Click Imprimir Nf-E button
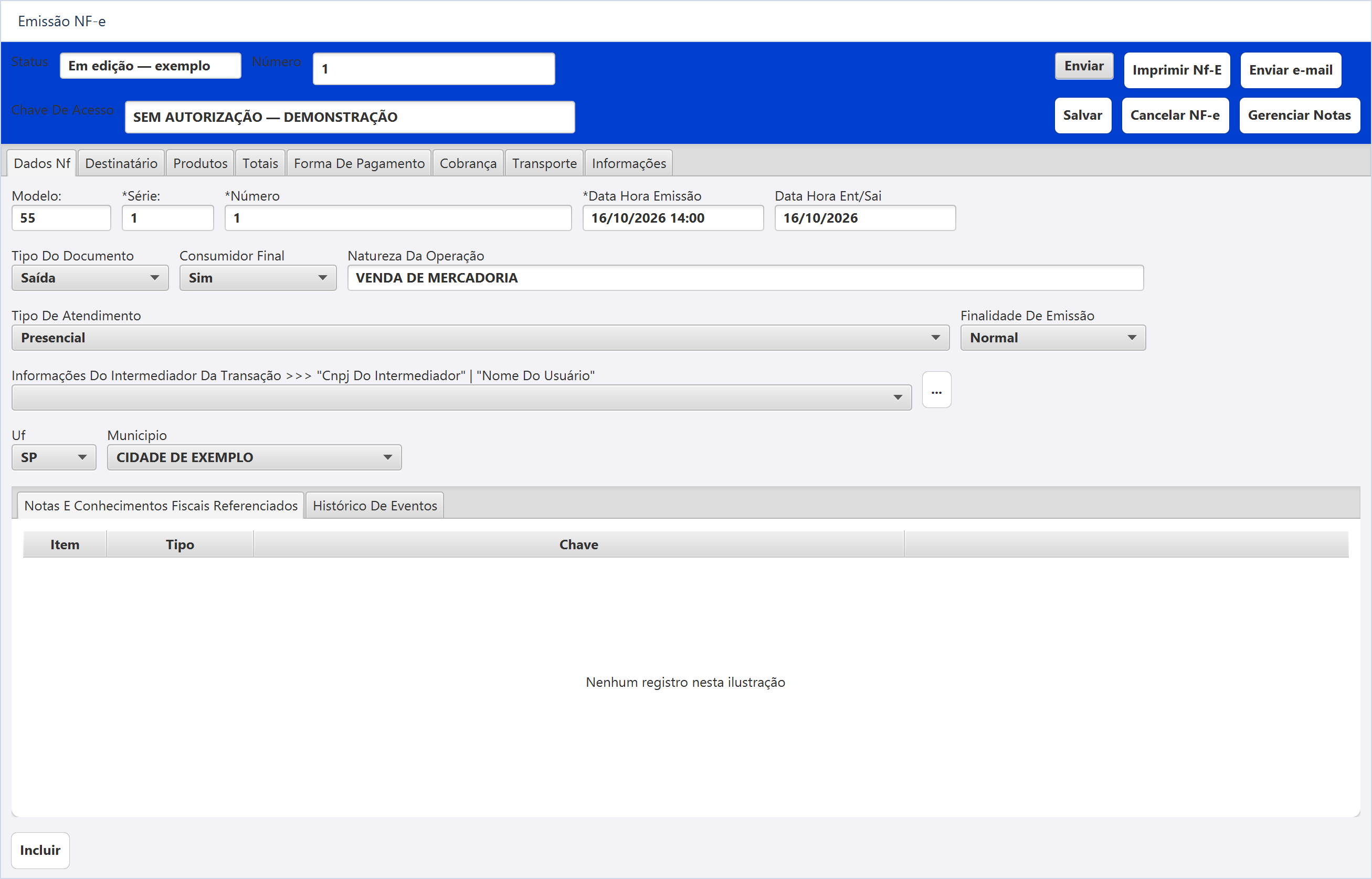Screen dimensions: 1372x879 (1177, 70)
